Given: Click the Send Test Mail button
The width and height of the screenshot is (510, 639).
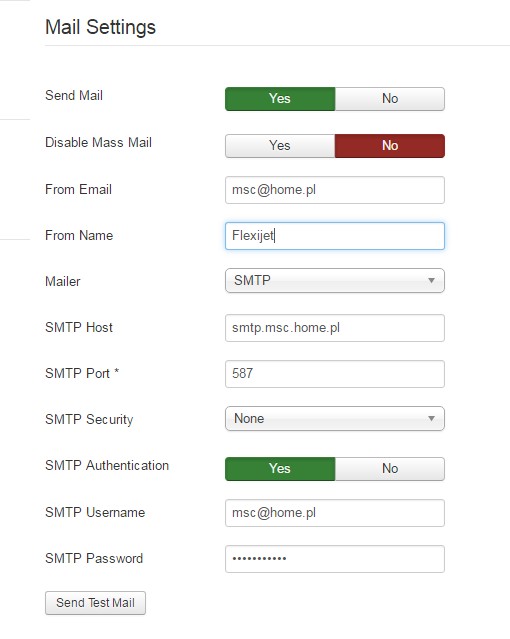Looking at the screenshot, I should 95,603.
